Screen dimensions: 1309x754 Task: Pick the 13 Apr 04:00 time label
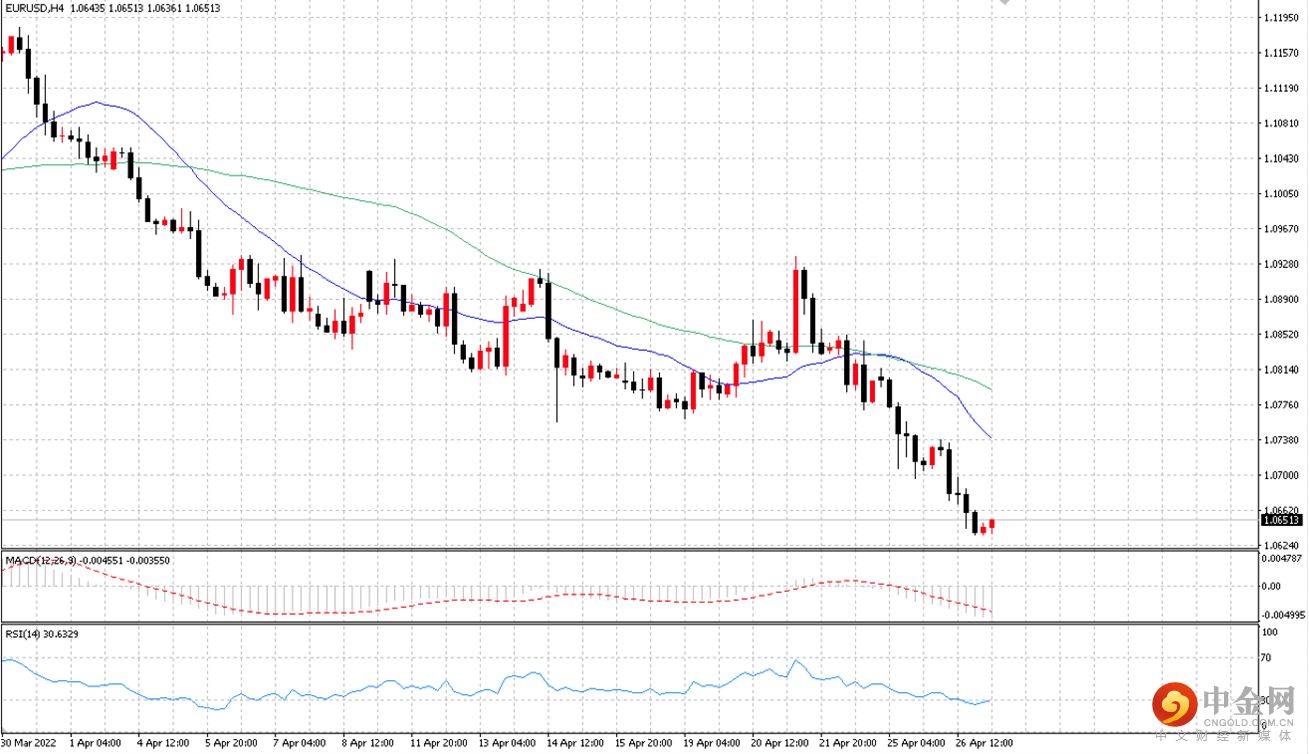pyautogui.click(x=506, y=743)
